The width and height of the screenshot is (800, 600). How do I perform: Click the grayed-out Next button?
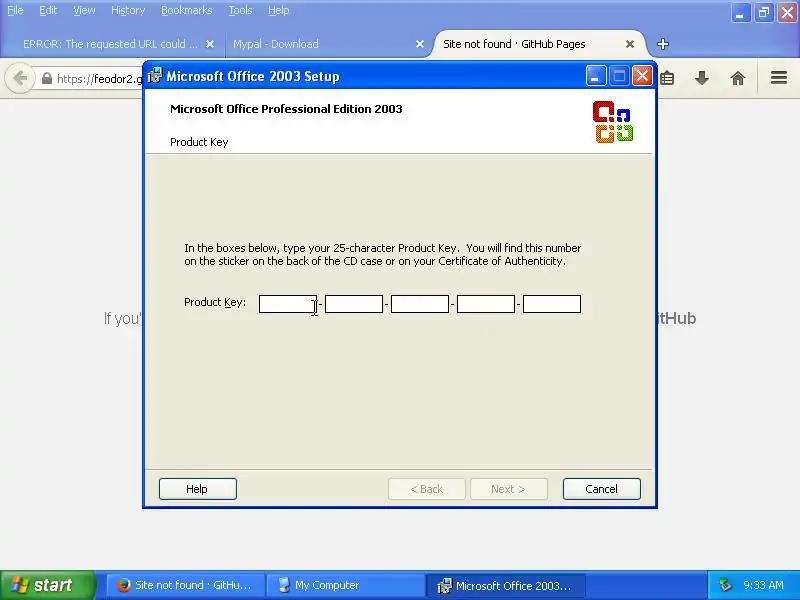point(509,489)
